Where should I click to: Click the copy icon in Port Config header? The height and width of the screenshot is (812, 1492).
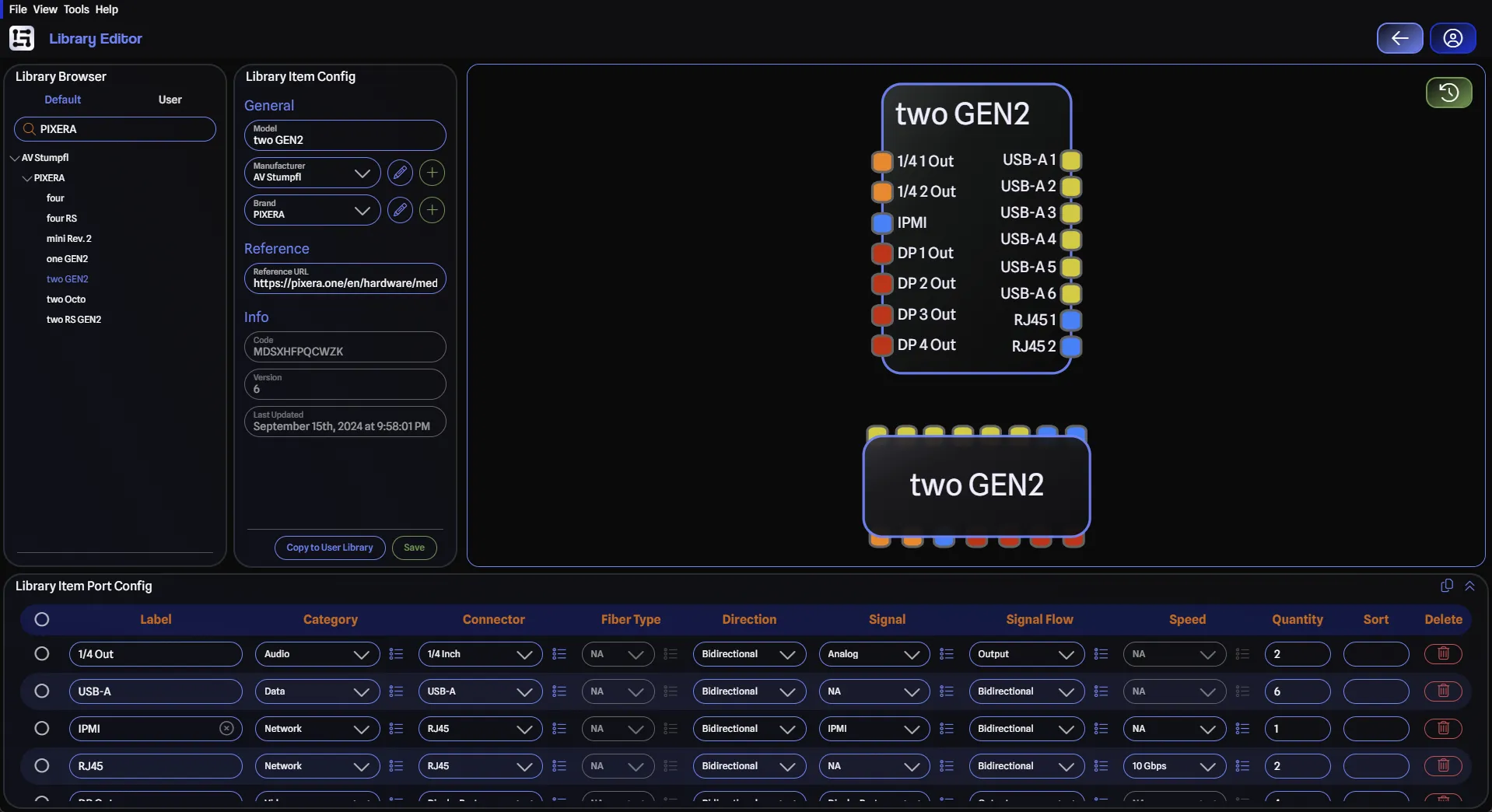(x=1447, y=586)
